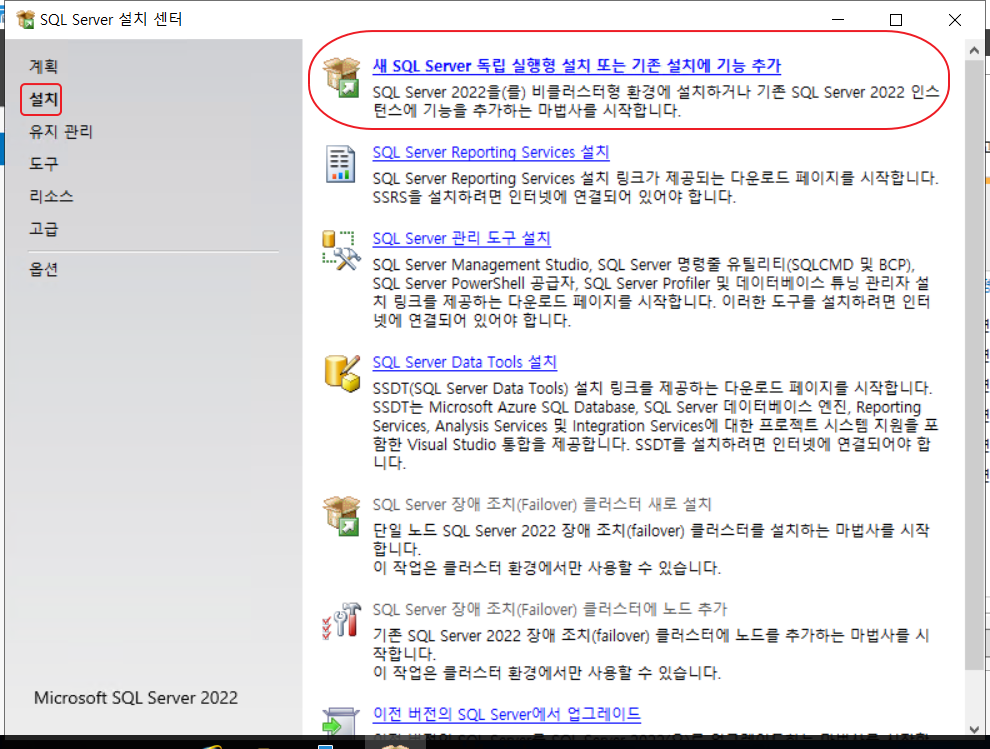Click the upgrade from previous version arrow icon

click(x=340, y=722)
